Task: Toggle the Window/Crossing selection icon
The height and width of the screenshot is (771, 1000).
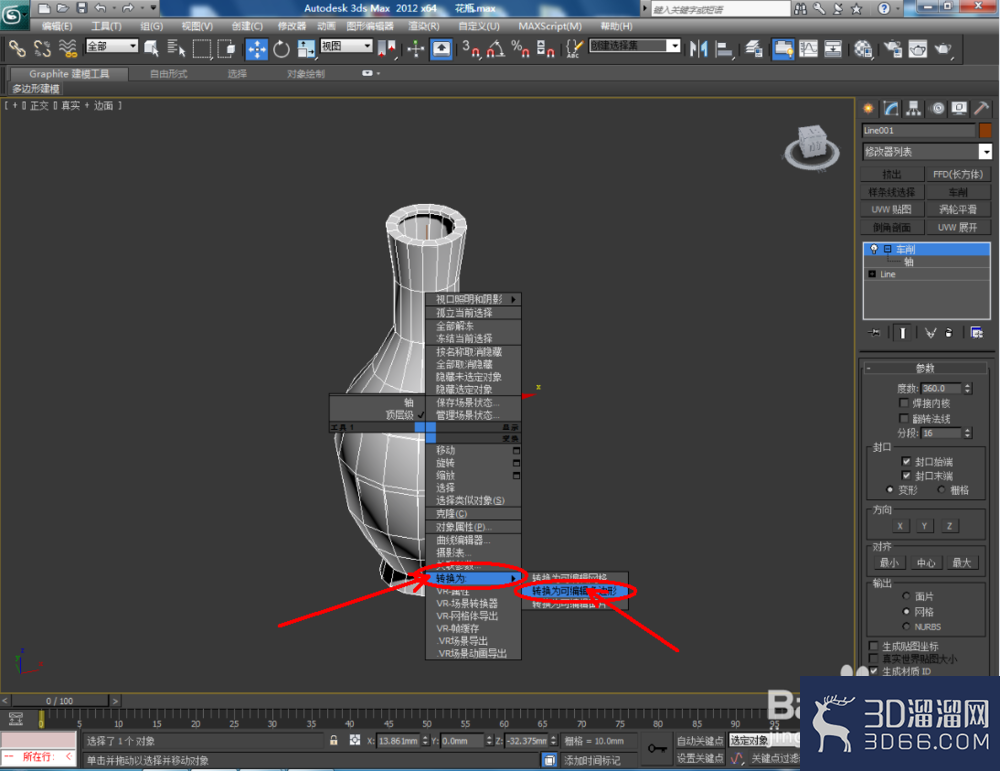Action: (226, 48)
